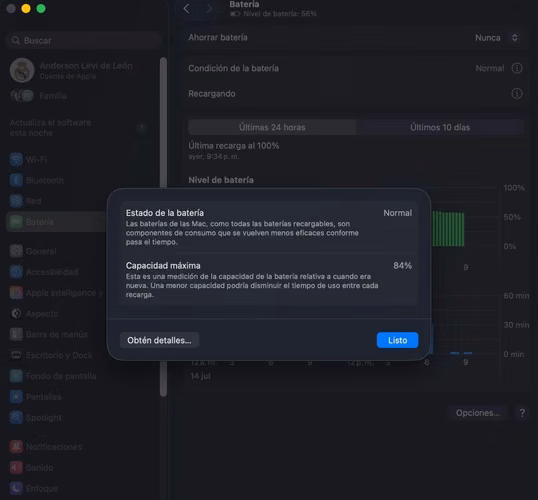Switch to the Últimas 24 horas tab
The height and width of the screenshot is (500, 538).
click(x=272, y=127)
